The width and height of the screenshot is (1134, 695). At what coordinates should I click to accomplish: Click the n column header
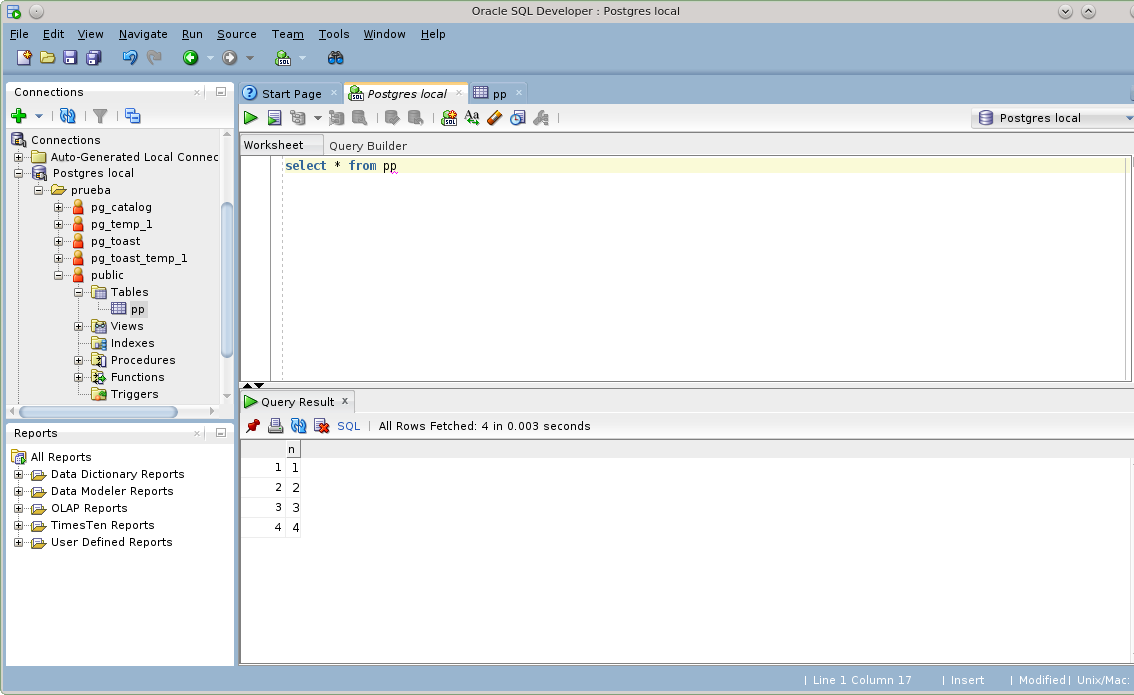pyautogui.click(x=292, y=449)
